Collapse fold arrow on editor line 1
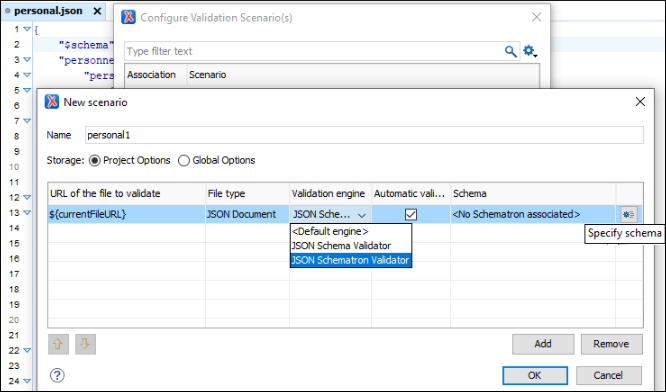The image size is (666, 392). click(27, 29)
